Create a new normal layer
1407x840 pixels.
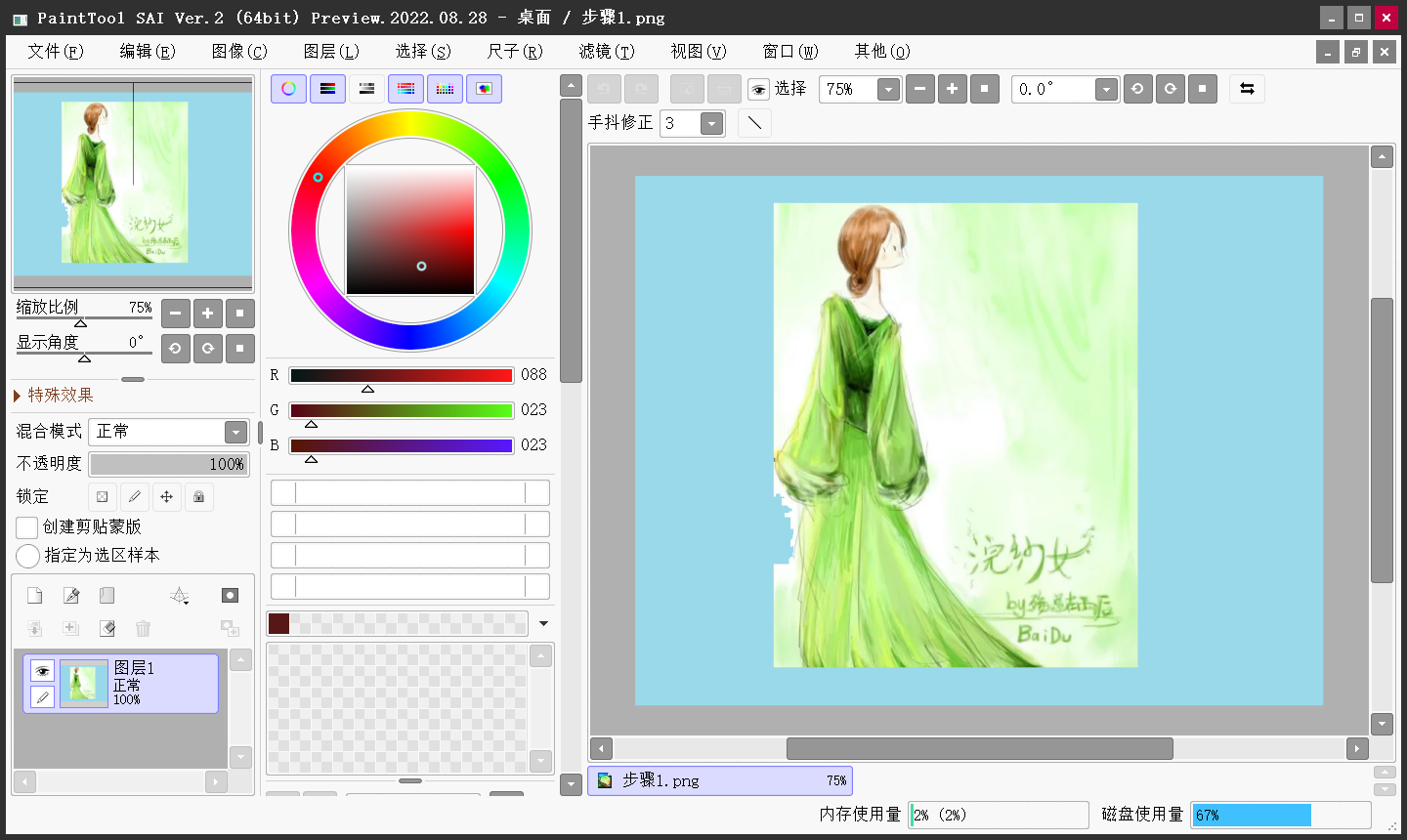point(34,596)
